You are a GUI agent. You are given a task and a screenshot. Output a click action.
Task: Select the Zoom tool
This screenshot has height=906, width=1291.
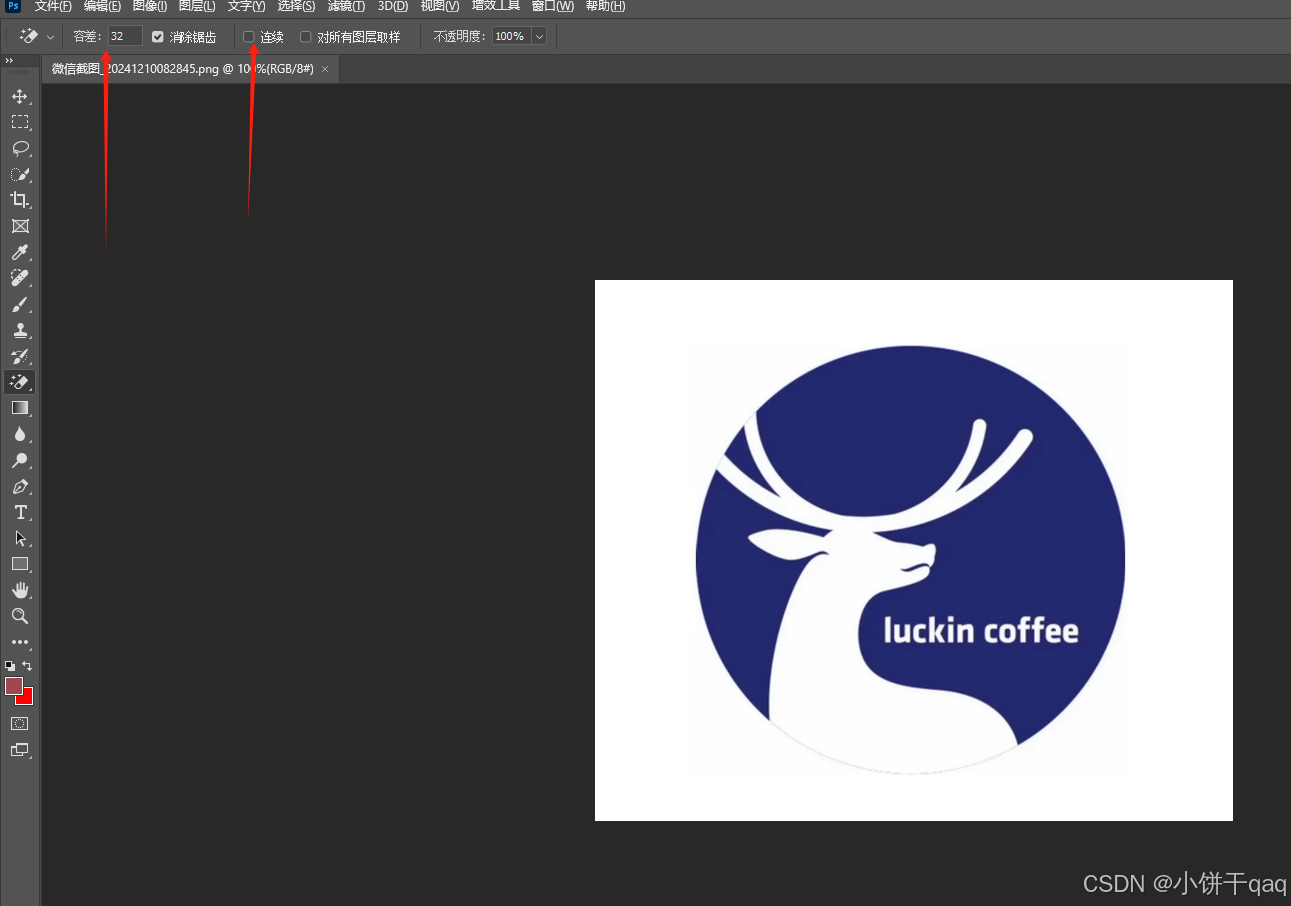point(19,616)
